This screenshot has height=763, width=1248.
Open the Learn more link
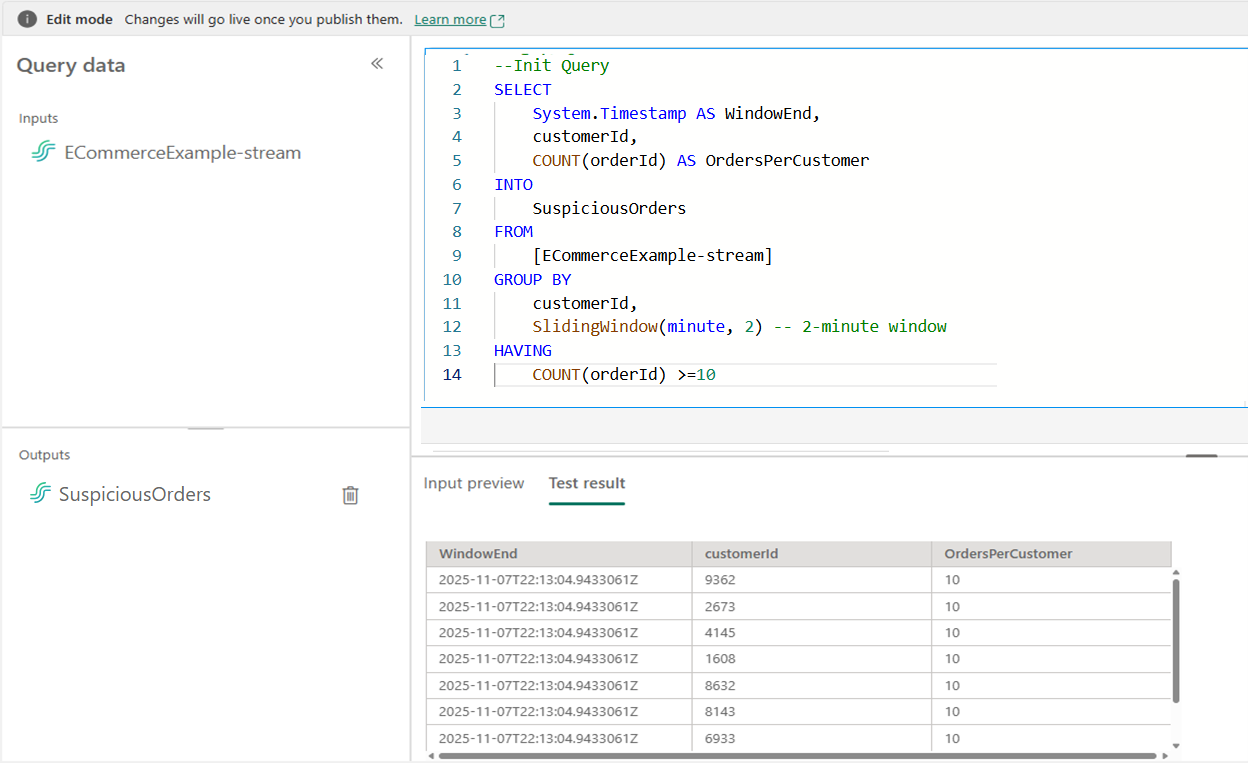[x=449, y=20]
